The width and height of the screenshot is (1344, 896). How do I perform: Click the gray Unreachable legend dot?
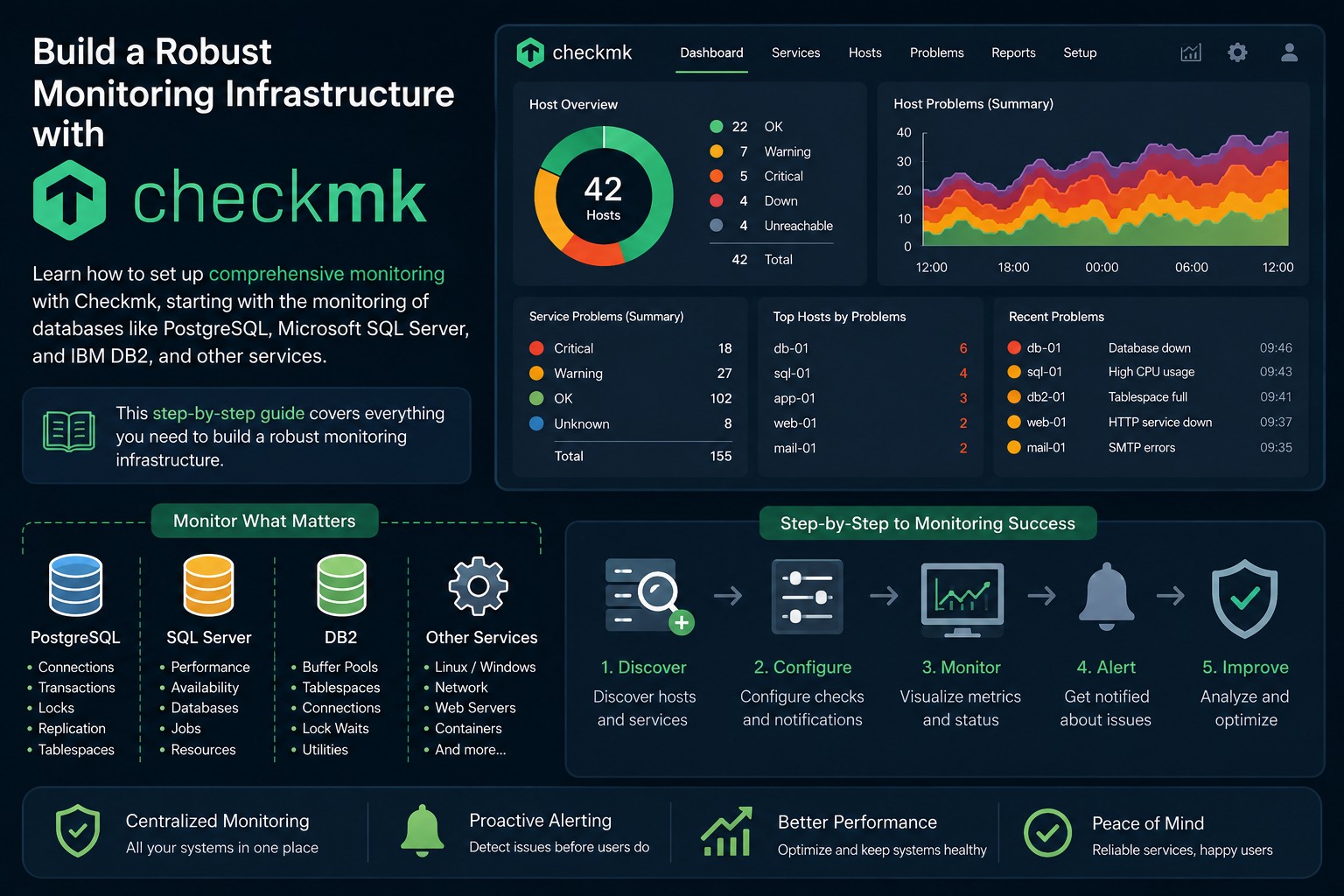point(717,226)
